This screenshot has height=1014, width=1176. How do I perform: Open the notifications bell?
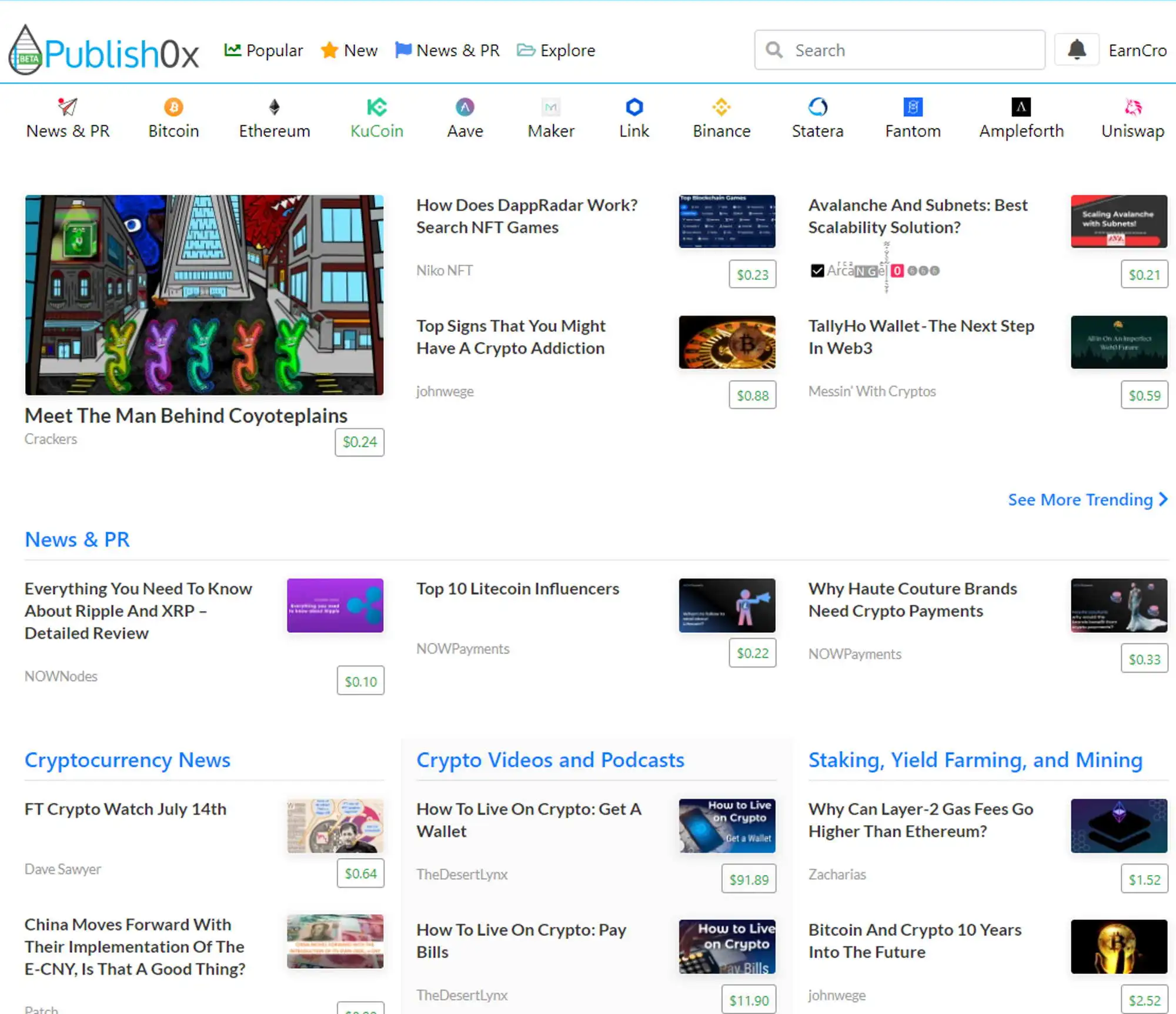click(1077, 50)
